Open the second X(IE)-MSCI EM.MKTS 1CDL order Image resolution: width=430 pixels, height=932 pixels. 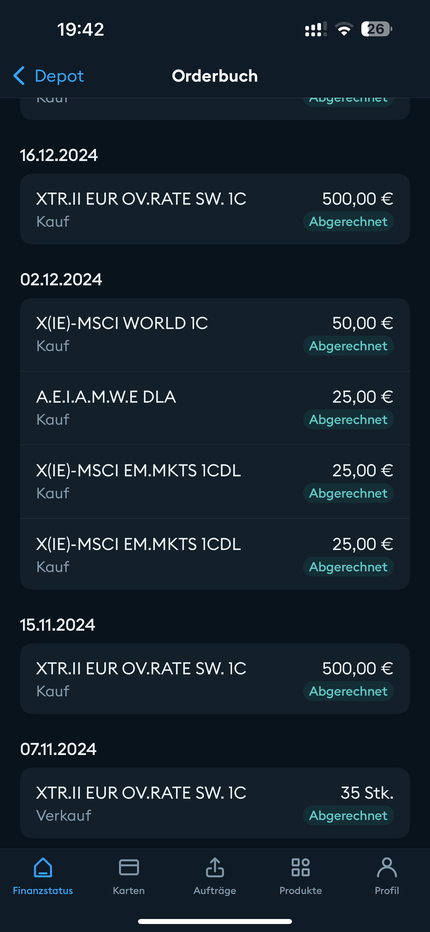pyautogui.click(x=215, y=554)
